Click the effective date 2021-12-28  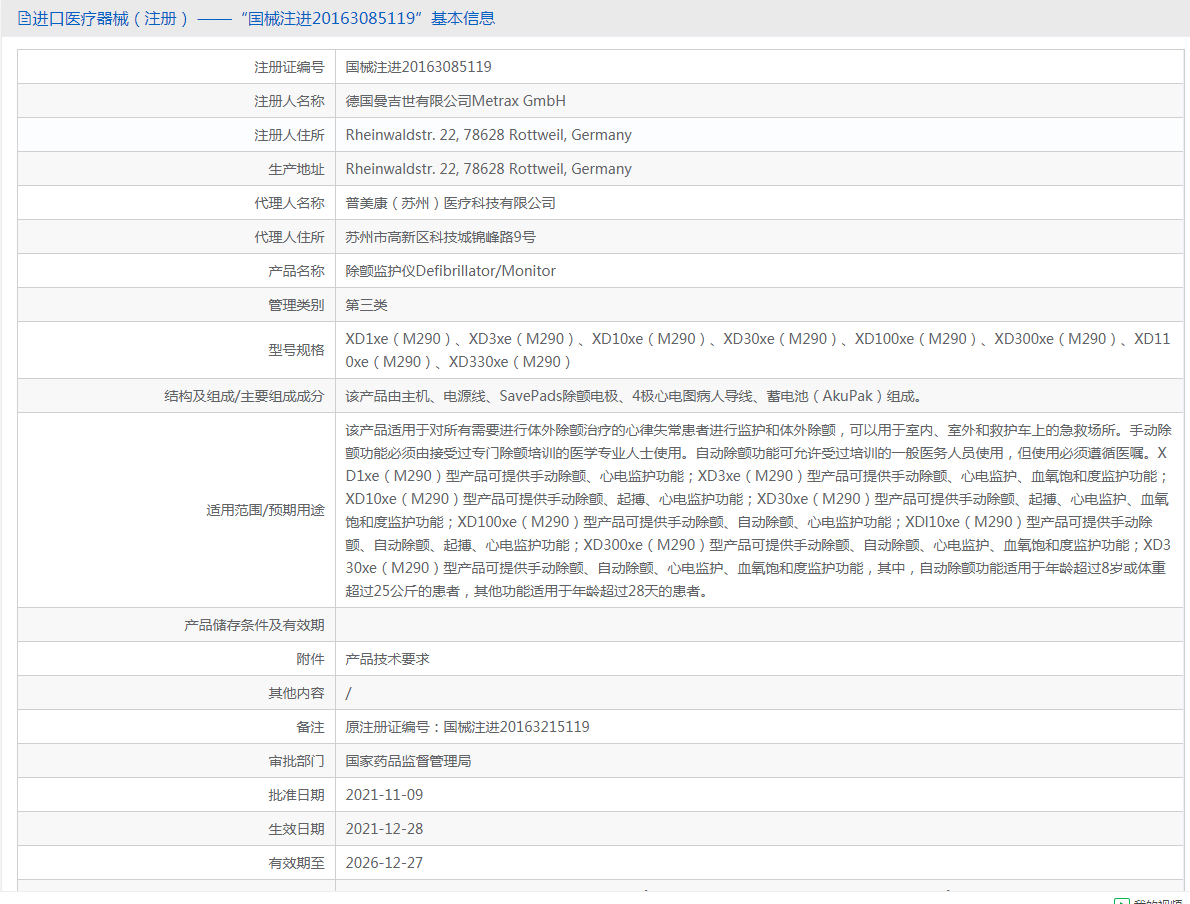(384, 829)
